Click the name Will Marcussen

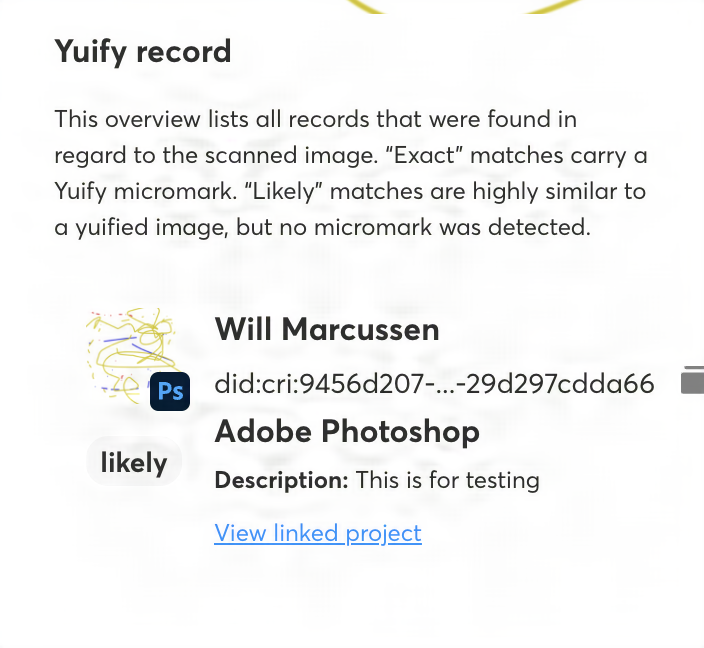(327, 329)
